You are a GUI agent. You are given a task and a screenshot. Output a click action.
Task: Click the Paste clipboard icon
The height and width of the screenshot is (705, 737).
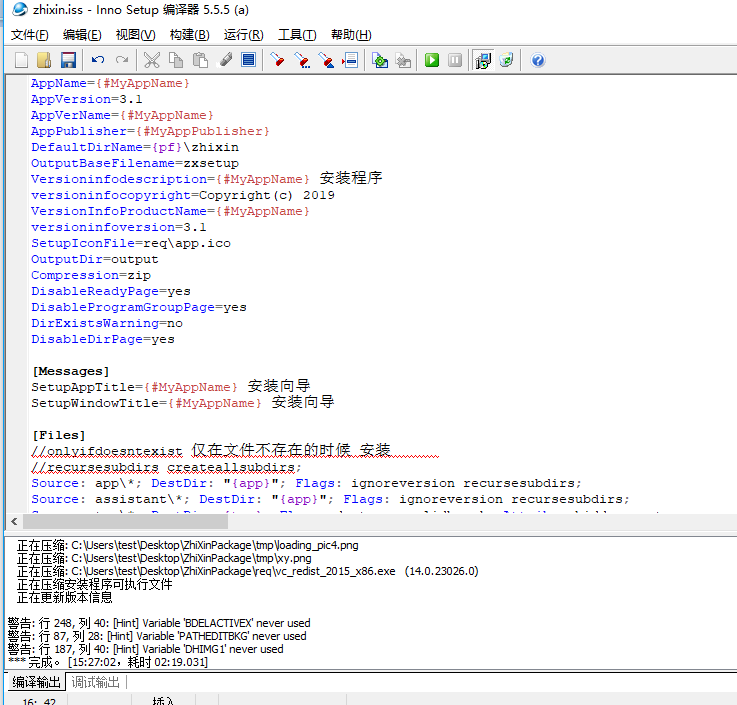[199, 60]
